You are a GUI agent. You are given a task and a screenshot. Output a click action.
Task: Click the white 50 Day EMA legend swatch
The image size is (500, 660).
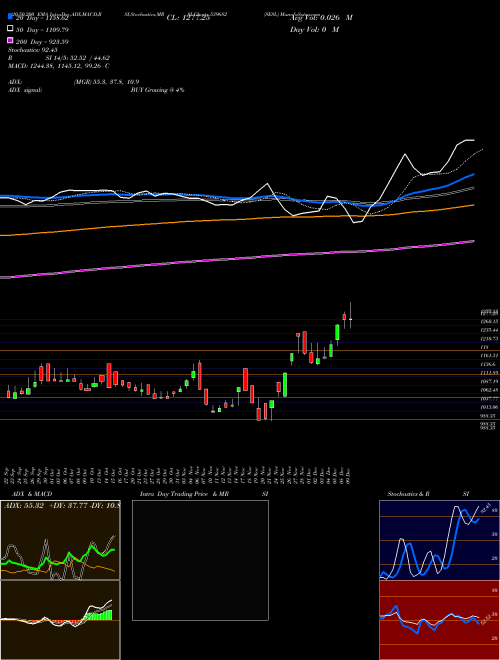pyautogui.click(x=11, y=29)
